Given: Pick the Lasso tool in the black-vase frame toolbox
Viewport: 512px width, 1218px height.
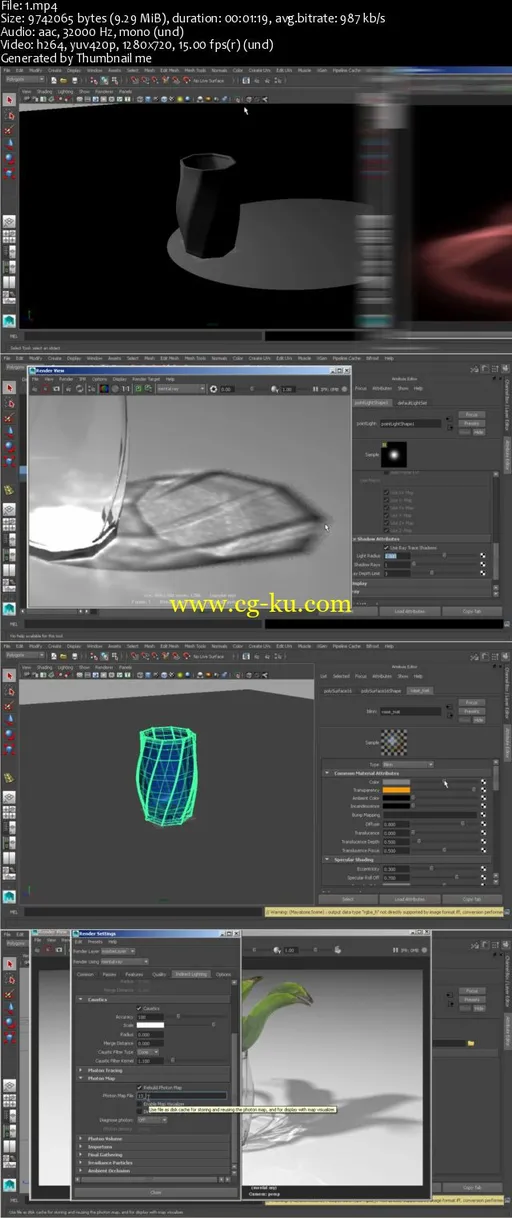Looking at the screenshot, I should pos(9,115).
